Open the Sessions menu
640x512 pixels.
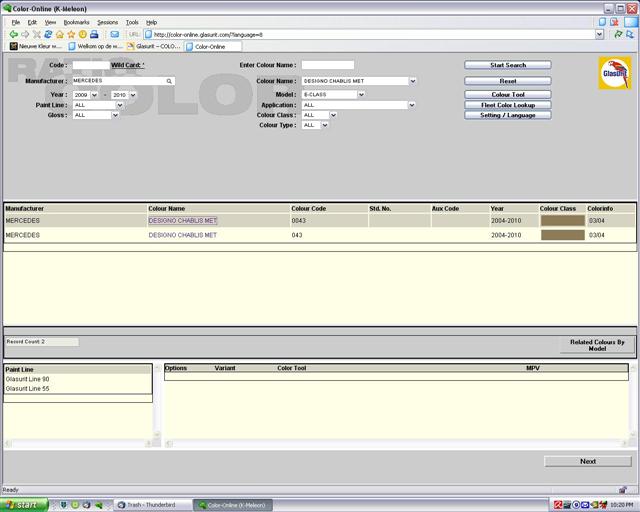tap(107, 22)
